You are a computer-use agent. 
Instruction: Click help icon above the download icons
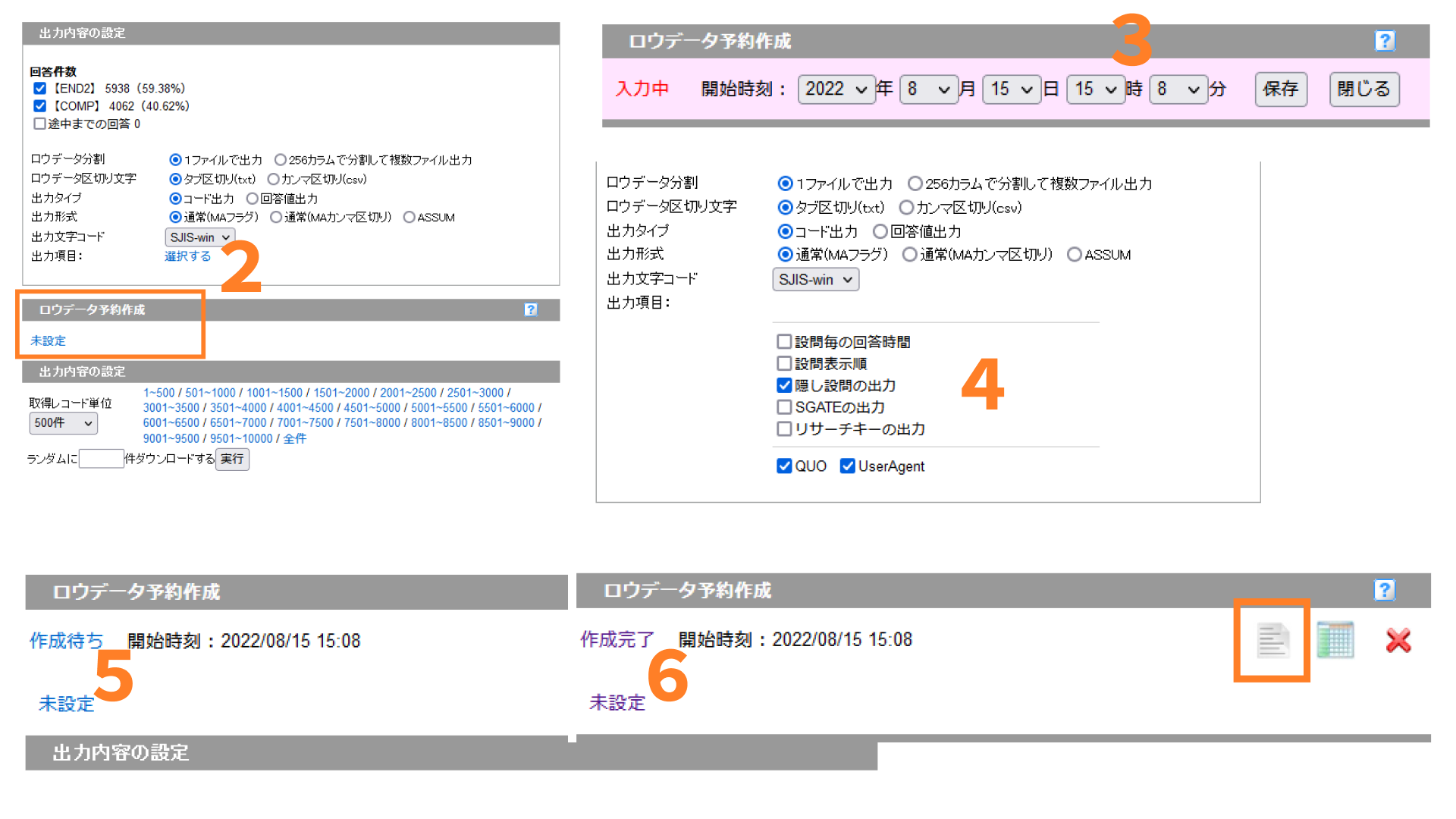click(1385, 590)
